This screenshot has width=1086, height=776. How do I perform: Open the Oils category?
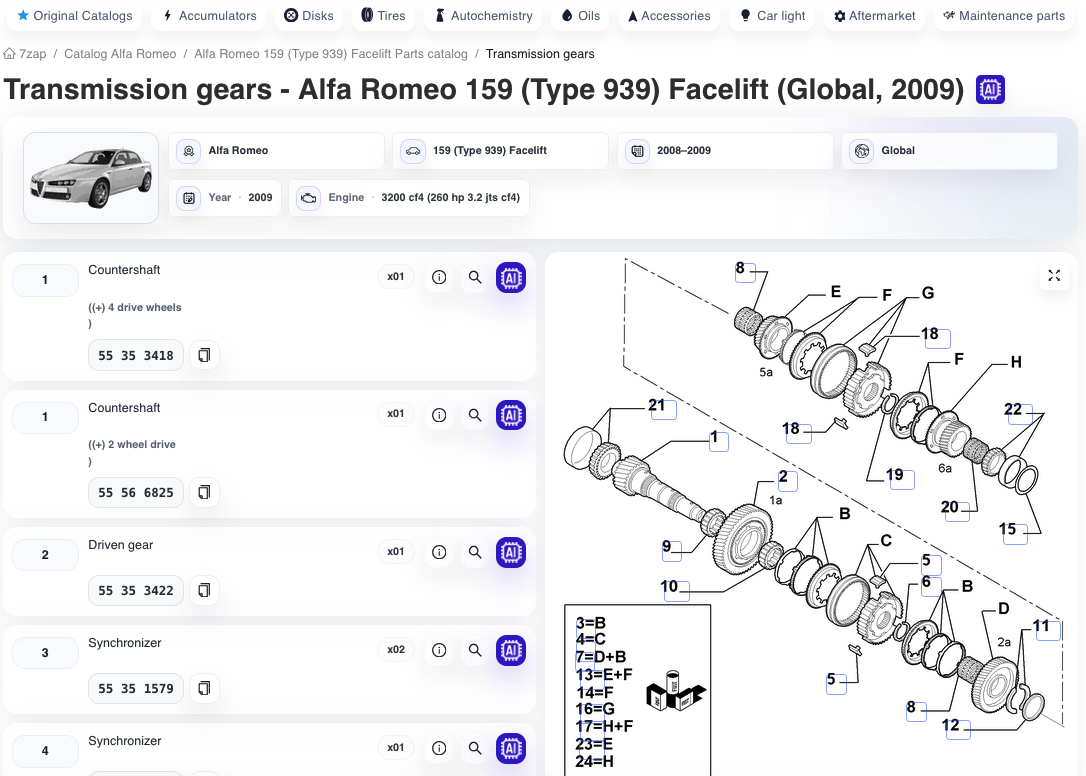click(x=580, y=15)
